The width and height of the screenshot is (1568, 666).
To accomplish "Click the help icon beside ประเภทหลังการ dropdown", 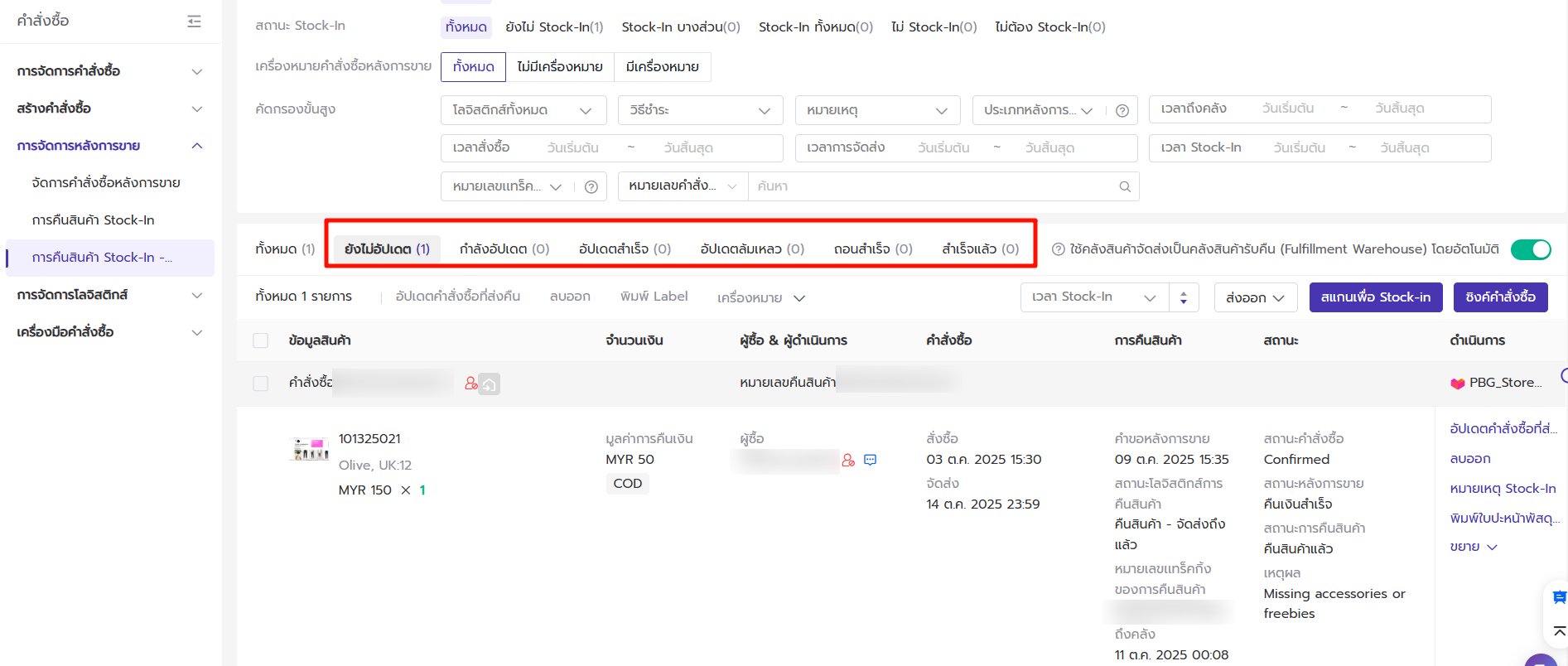I will 1122,111.
